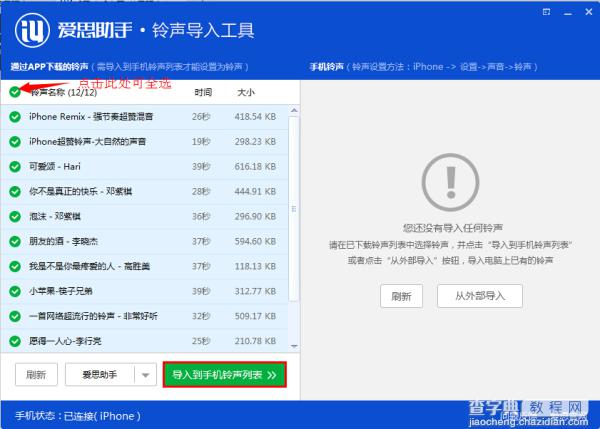Uncheck 愿得一人心-李行亮 checkbox
Screen dimensions: 600x429
pos(15,341)
